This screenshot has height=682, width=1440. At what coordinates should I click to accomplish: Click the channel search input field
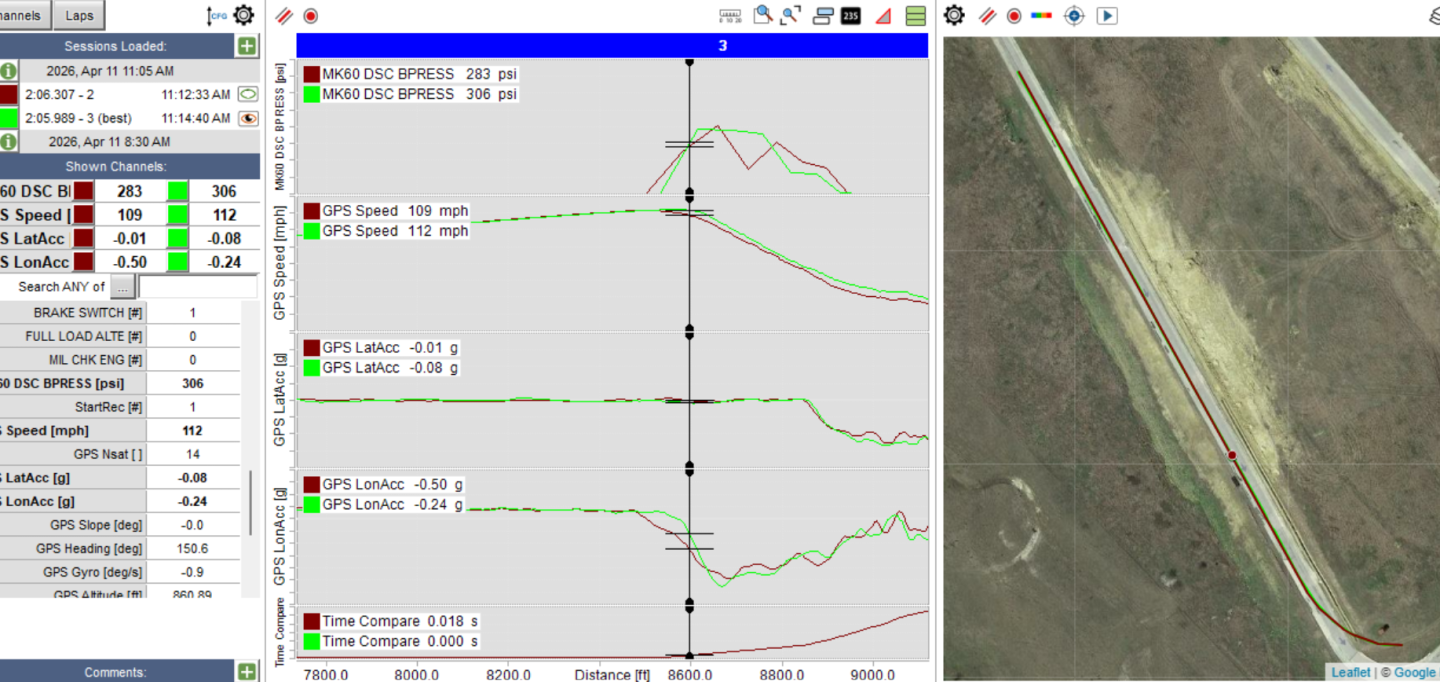click(197, 287)
